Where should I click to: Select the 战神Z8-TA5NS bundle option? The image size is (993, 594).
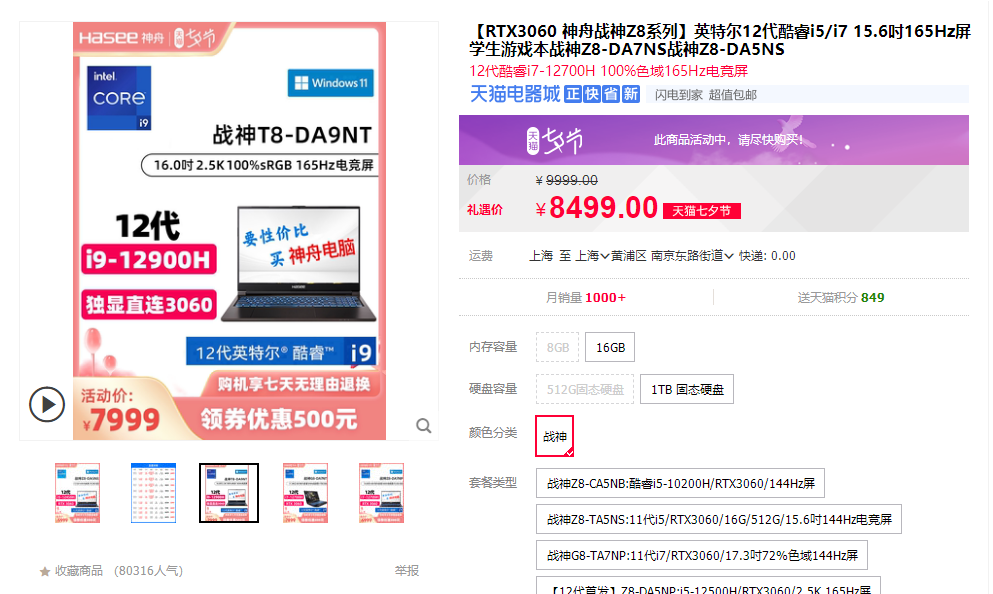pos(719,518)
